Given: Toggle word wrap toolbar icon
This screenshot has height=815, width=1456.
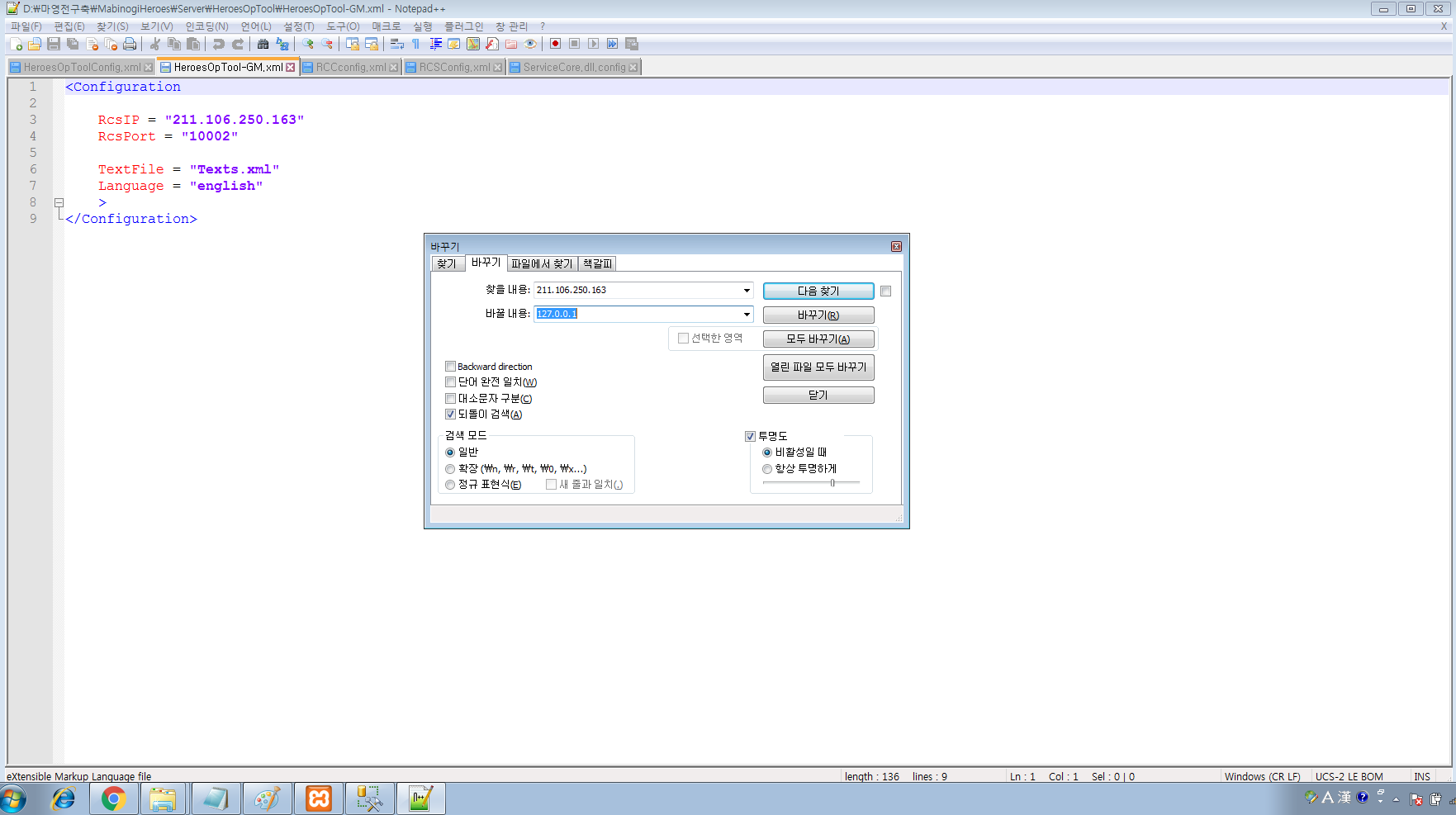Looking at the screenshot, I should pos(397,44).
